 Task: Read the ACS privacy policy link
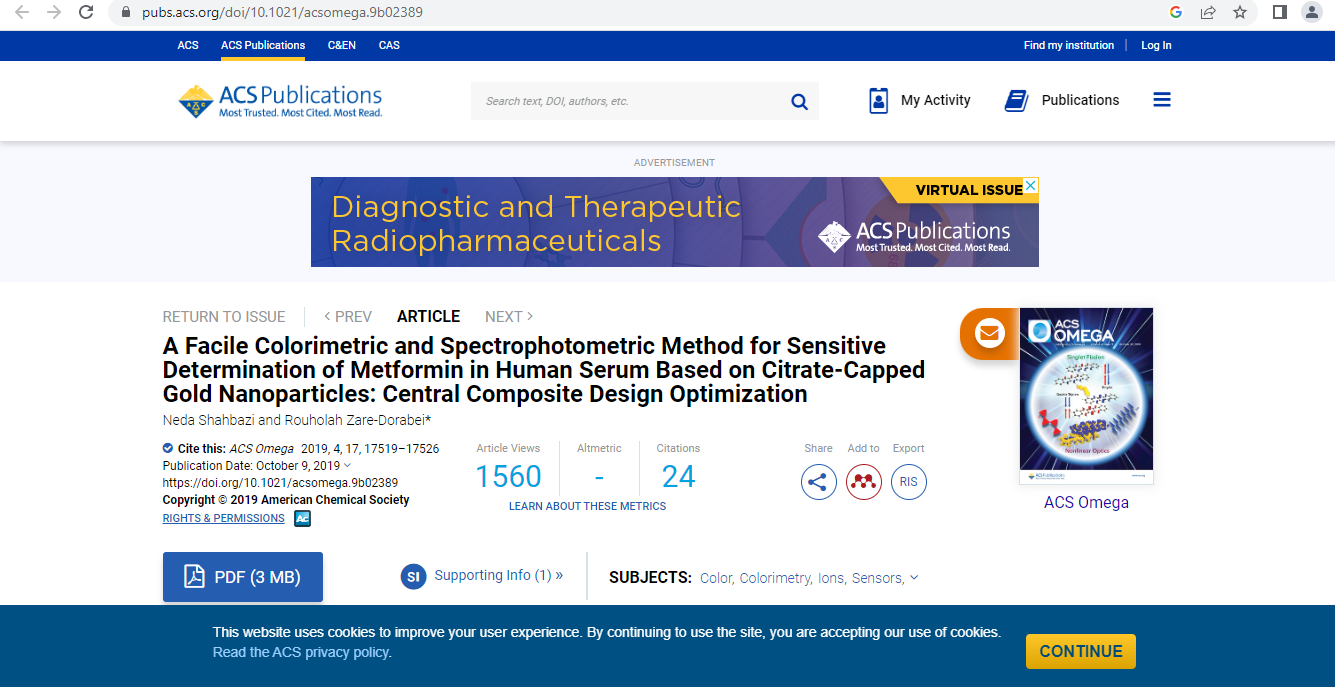coord(301,652)
